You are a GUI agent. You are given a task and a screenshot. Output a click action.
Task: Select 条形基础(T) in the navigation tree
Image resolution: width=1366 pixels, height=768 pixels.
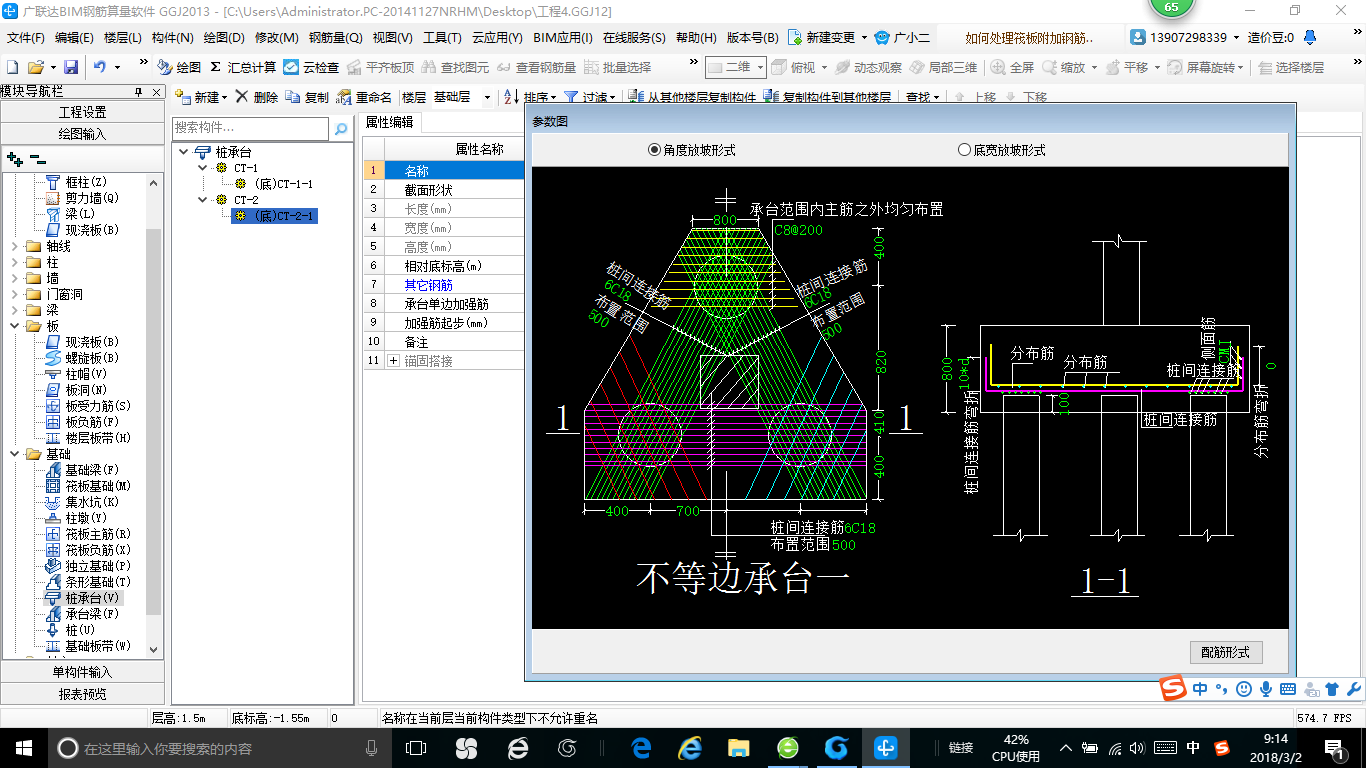tap(88, 581)
